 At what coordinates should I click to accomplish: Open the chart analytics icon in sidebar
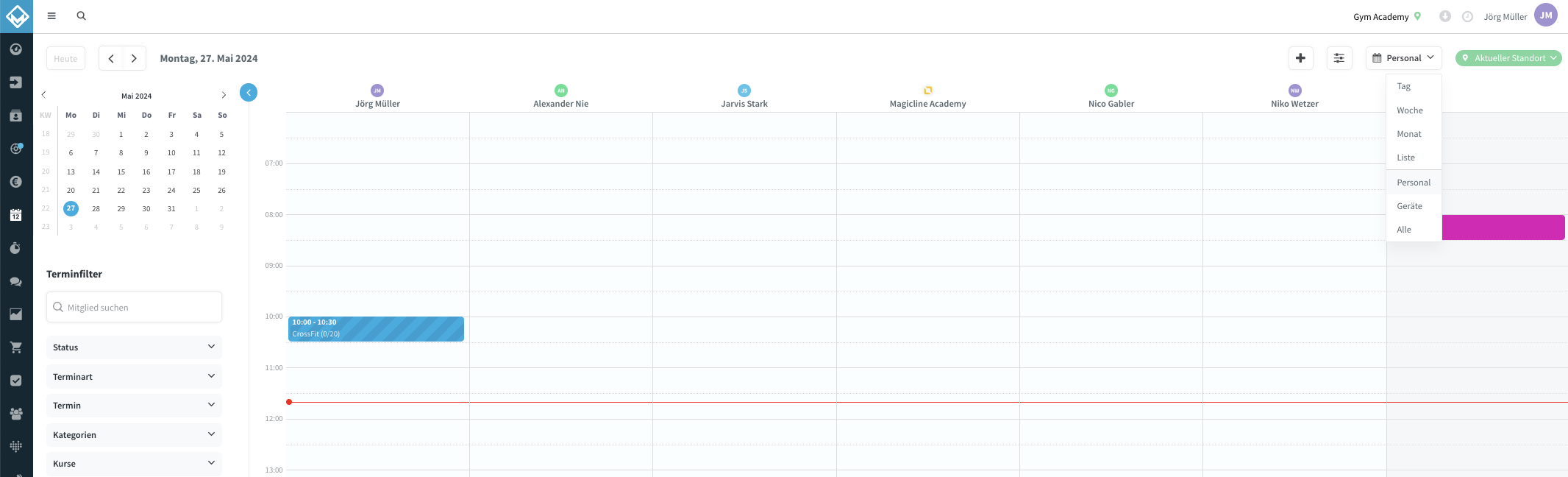pos(16,314)
